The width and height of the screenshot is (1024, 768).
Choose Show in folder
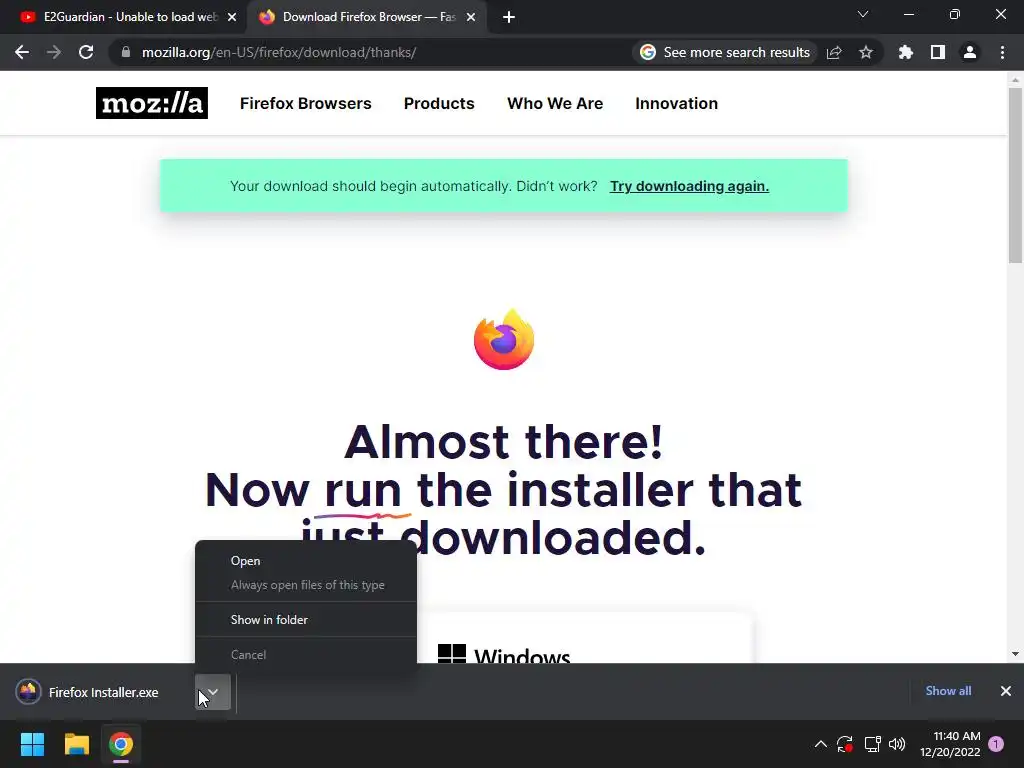point(306,620)
